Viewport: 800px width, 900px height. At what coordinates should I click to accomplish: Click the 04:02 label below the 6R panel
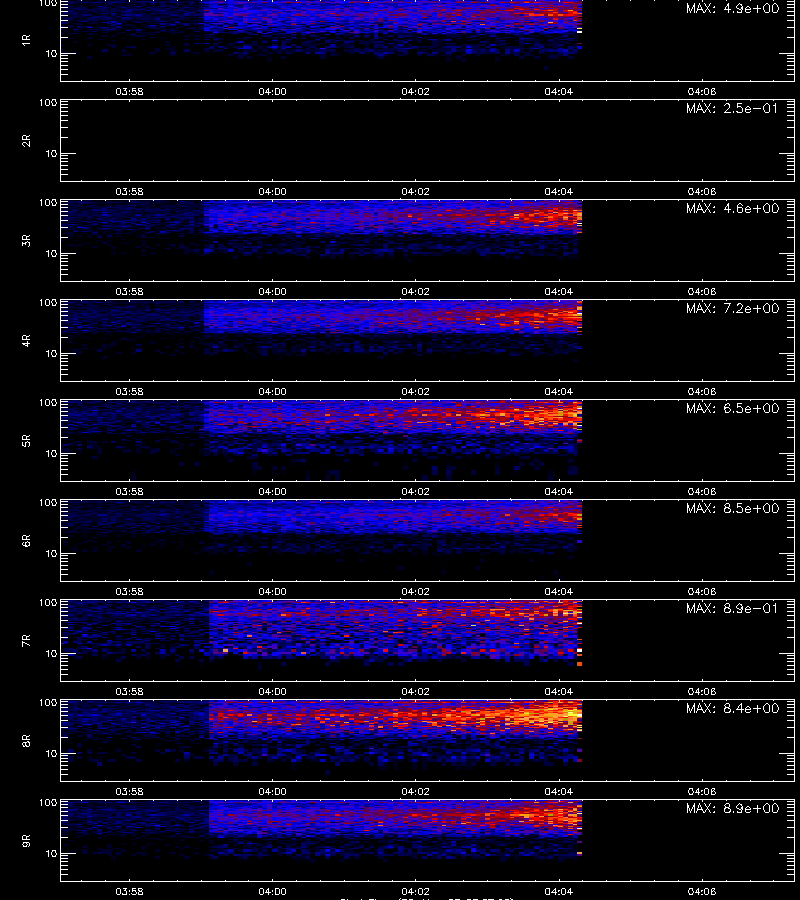(x=415, y=591)
